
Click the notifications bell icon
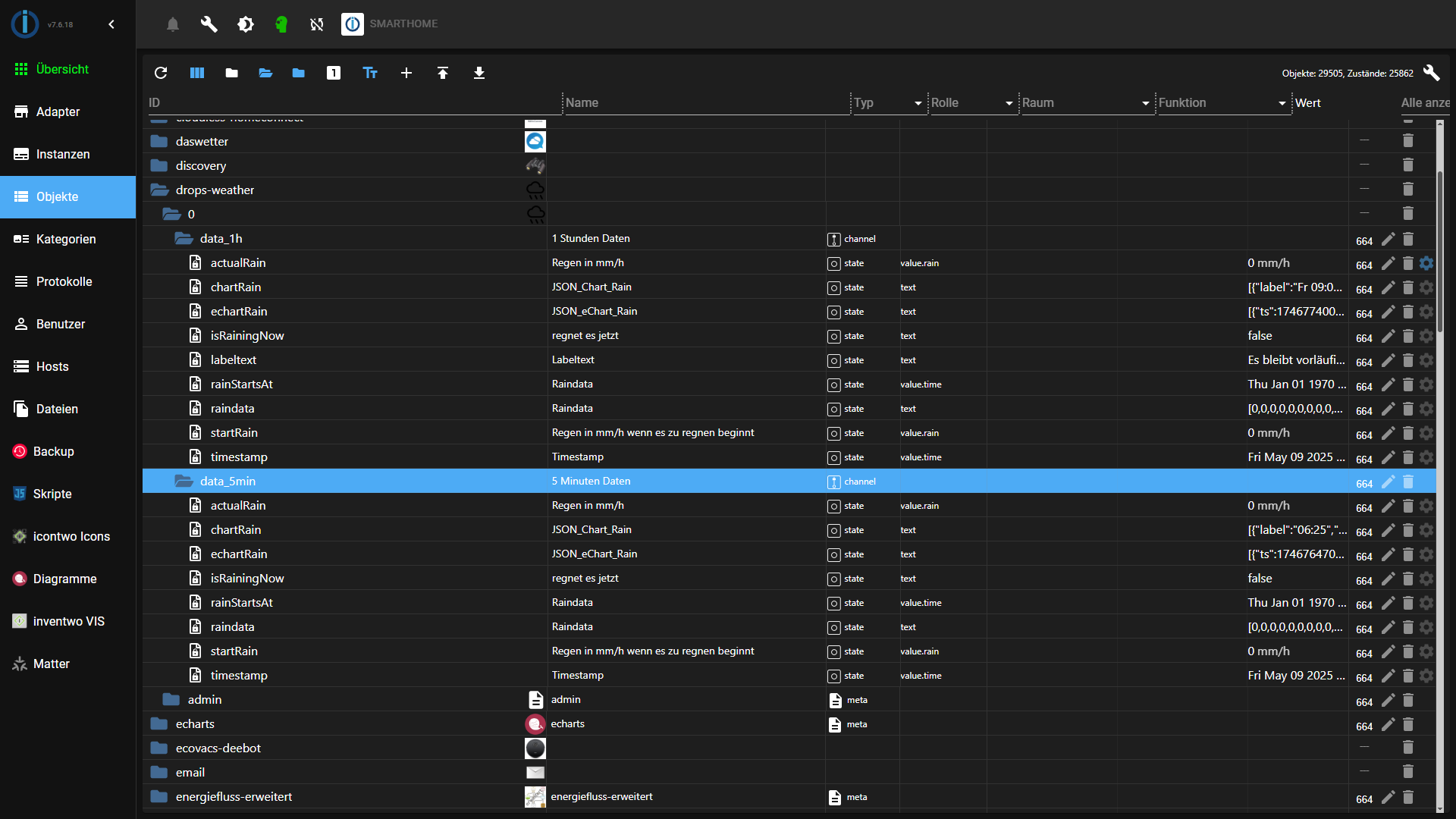point(173,24)
